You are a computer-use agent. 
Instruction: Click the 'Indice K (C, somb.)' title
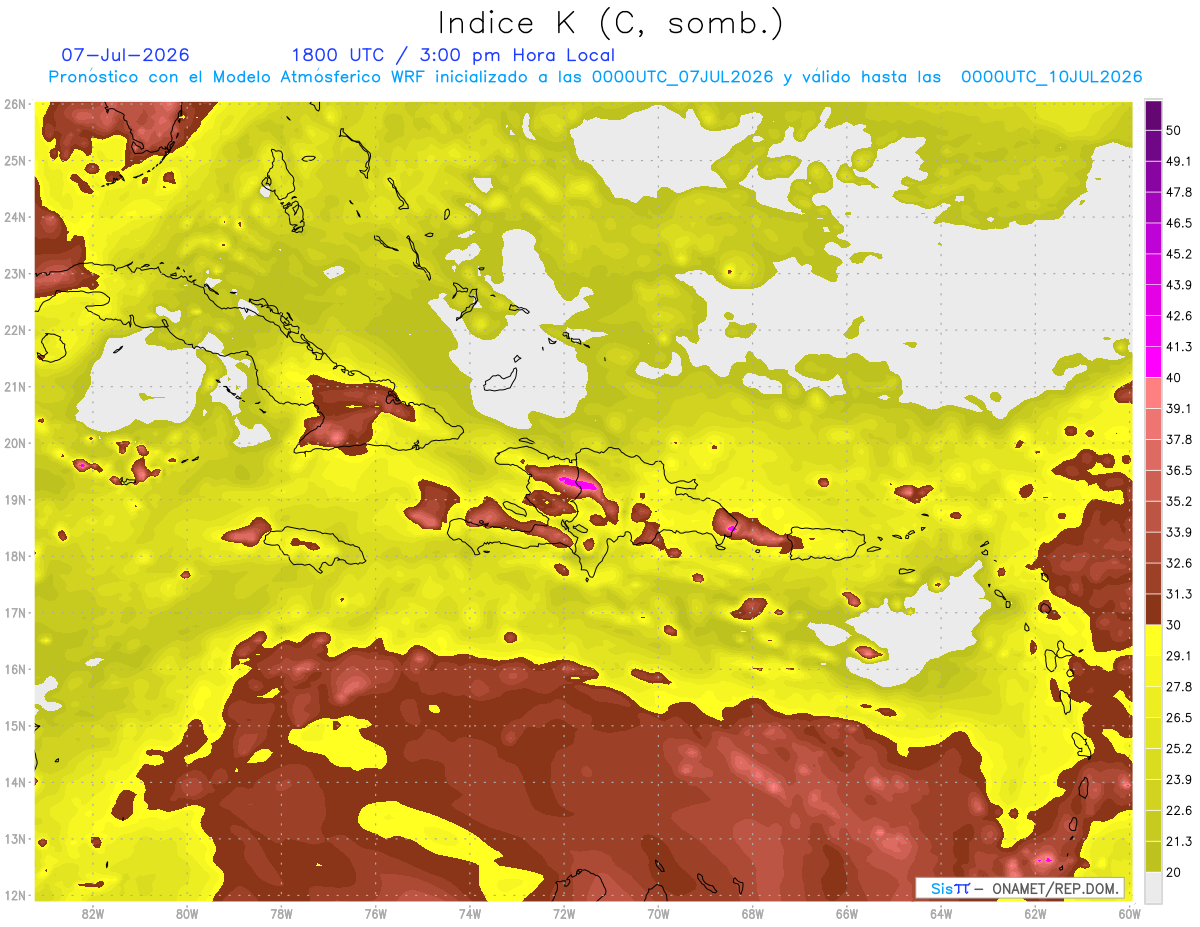click(611, 23)
